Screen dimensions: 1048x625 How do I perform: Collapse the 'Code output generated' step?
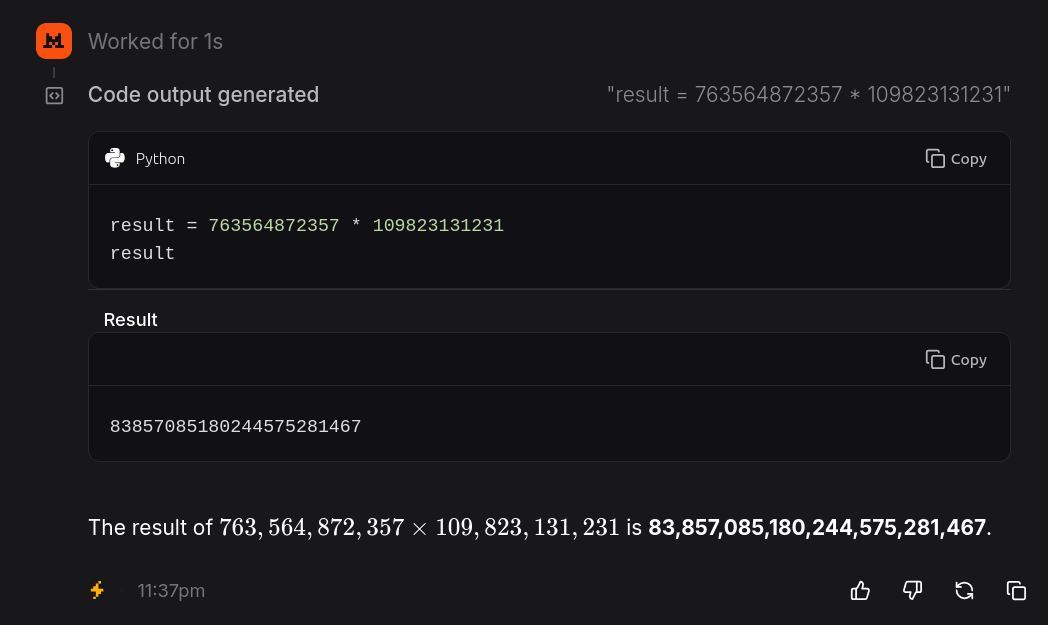pos(203,95)
